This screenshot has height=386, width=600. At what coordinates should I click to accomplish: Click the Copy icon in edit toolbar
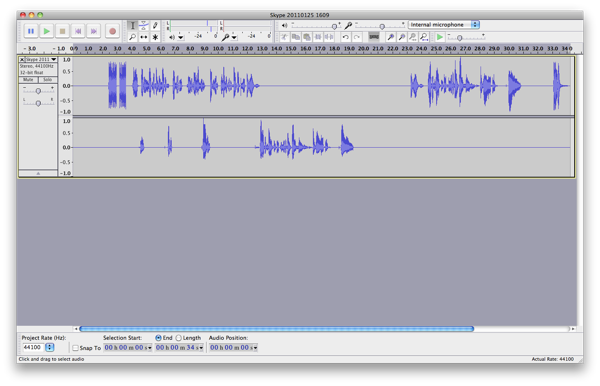click(295, 37)
